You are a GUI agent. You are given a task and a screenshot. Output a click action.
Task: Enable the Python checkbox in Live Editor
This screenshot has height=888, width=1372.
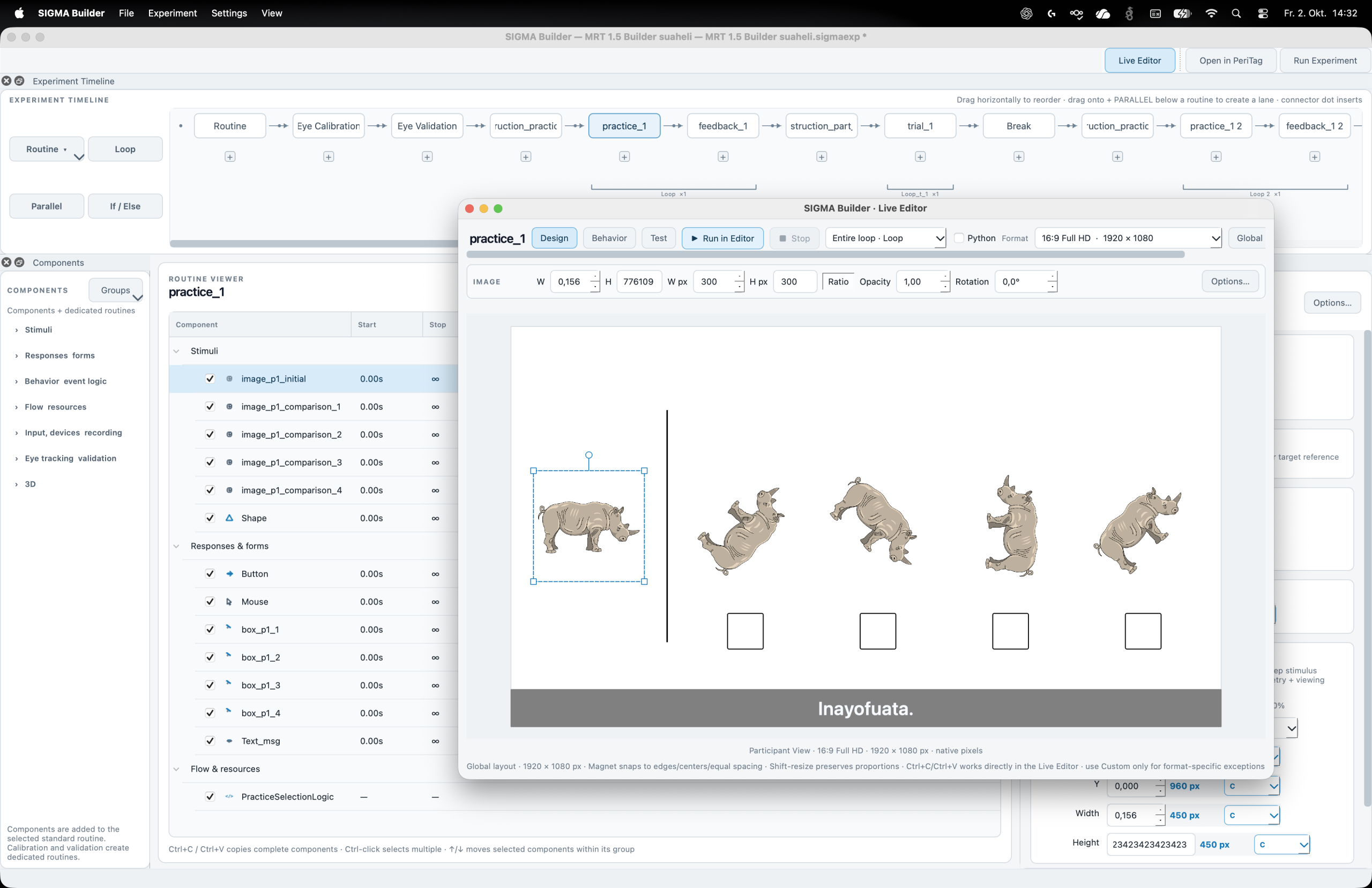[959, 238]
